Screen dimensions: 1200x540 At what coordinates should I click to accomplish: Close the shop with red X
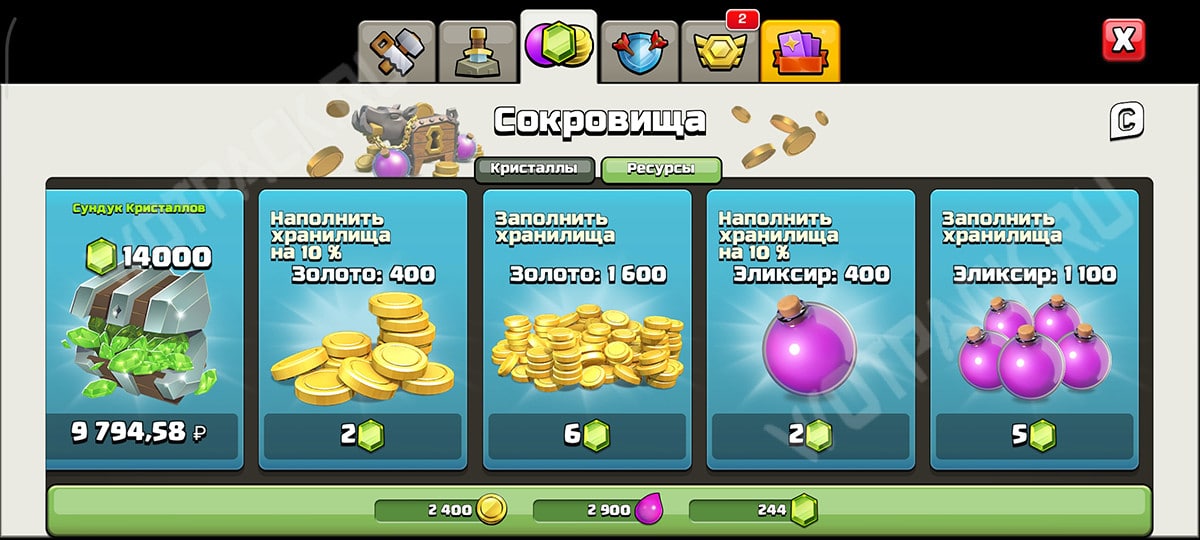point(1123,41)
